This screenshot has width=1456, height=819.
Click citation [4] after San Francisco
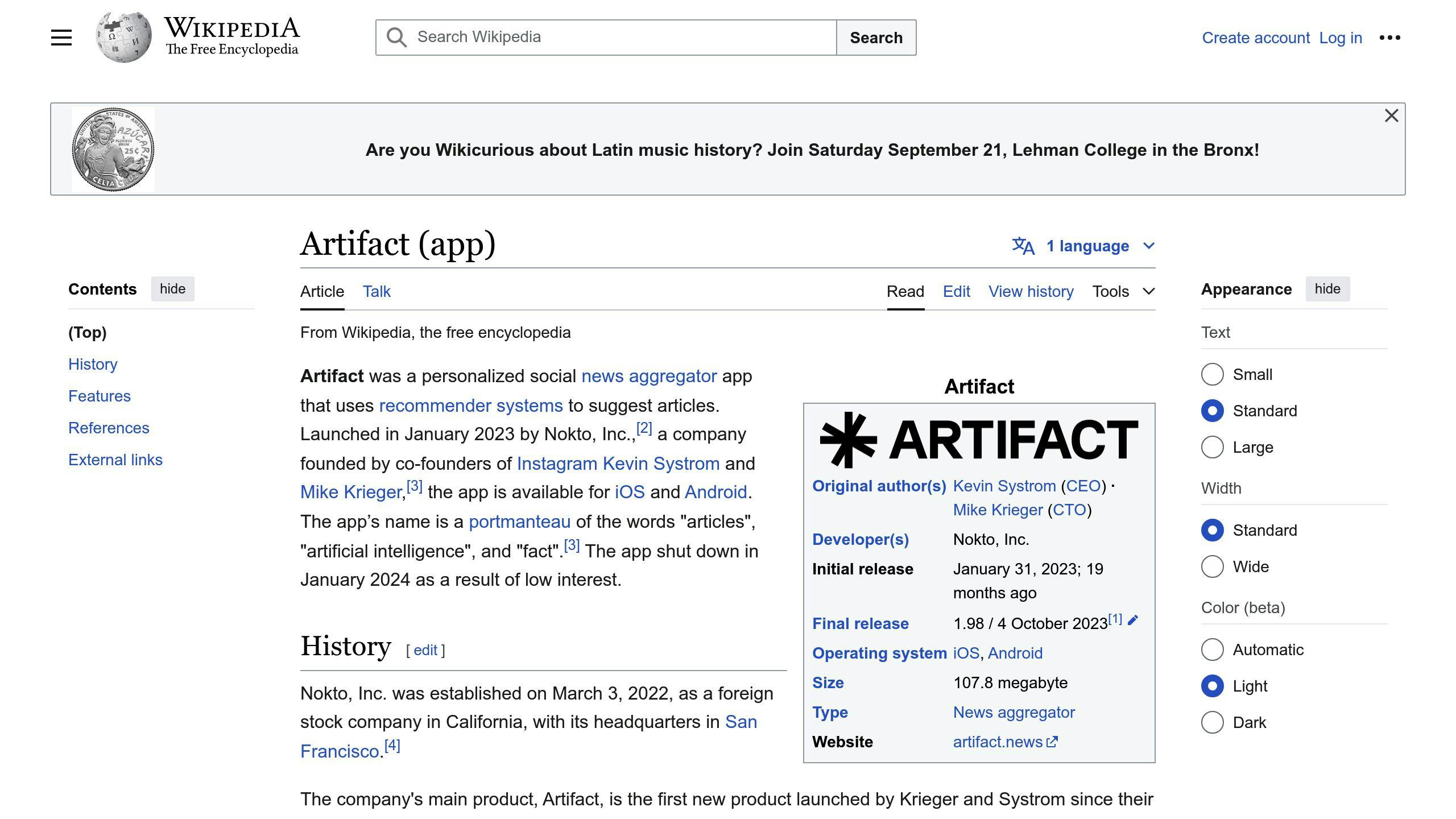392,745
